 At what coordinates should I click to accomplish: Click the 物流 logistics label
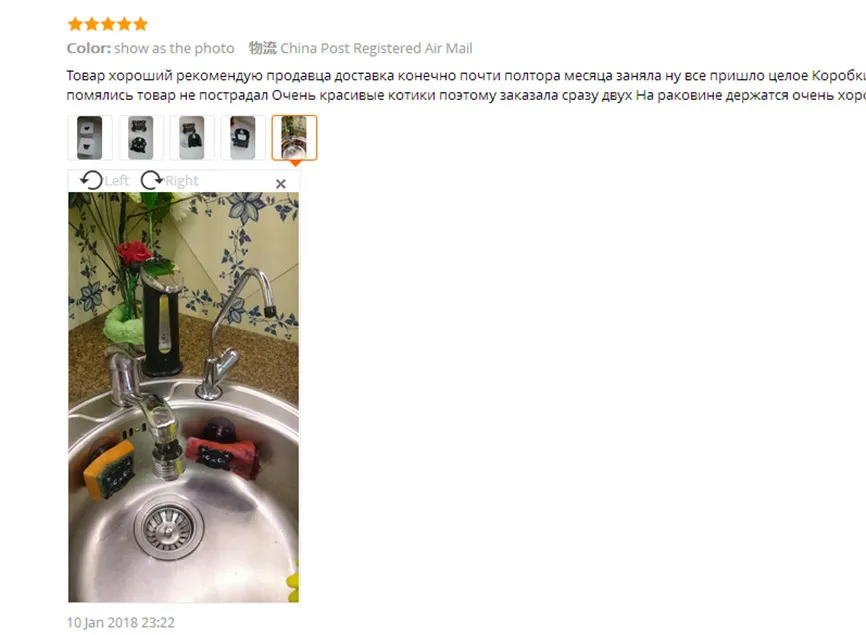[262, 48]
